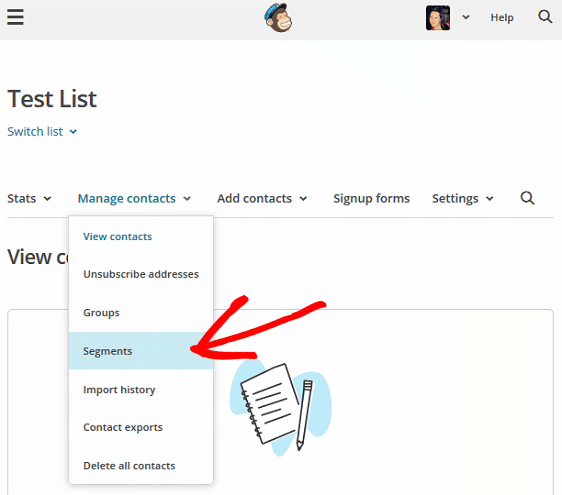Select Unsubscribe addresses option
The width and height of the screenshot is (562, 495).
tap(141, 274)
